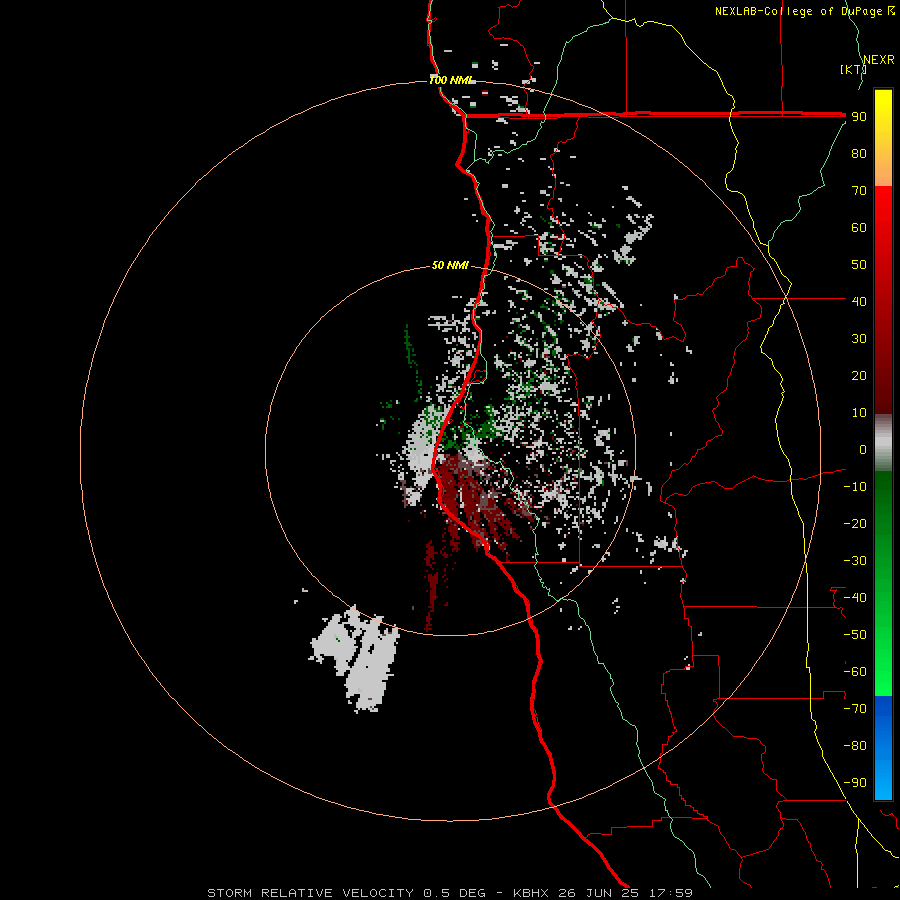Click the -70 value on velocity scale

(x=855, y=709)
